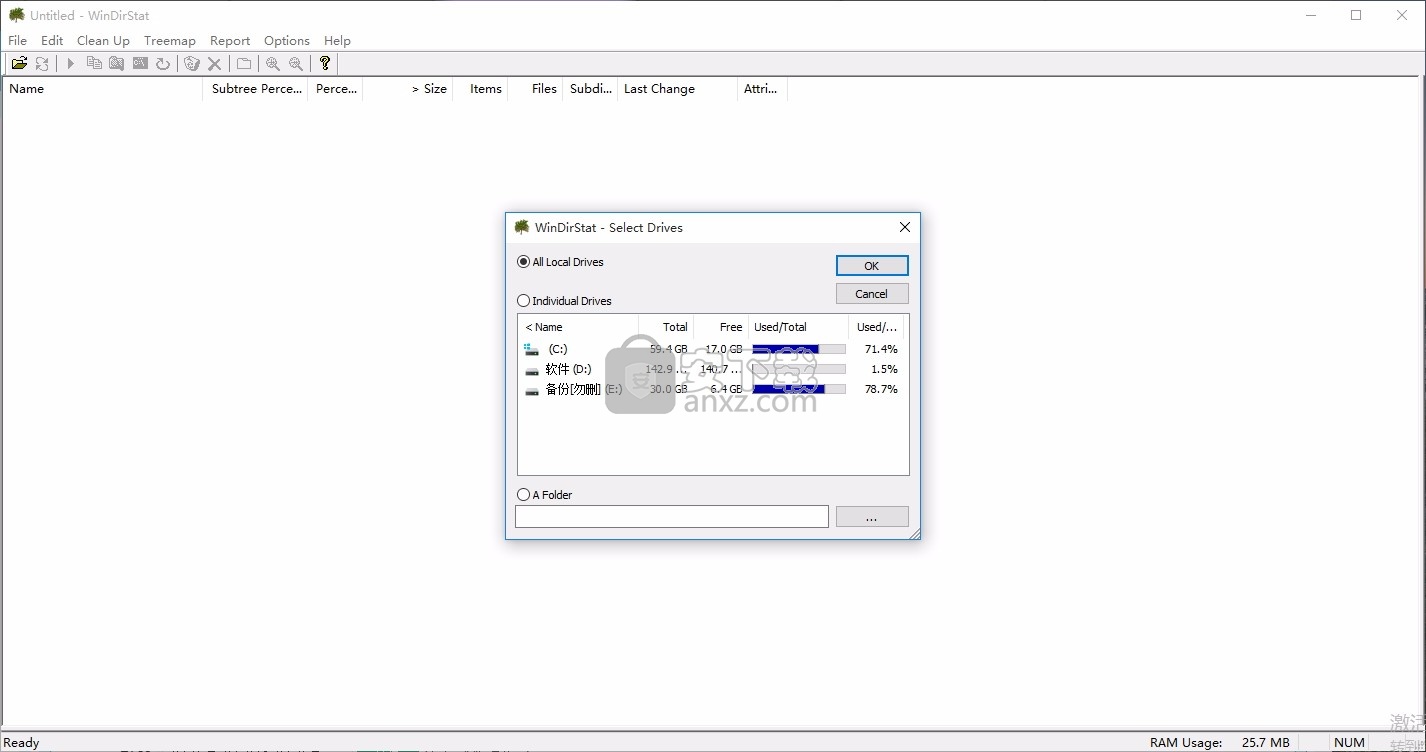
Task: Click the folder browse button
Action: [872, 517]
